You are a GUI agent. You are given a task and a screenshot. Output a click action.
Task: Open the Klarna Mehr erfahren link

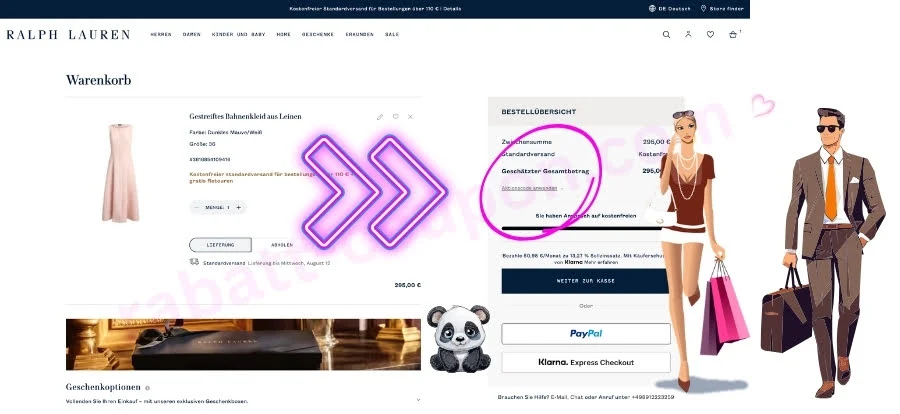pos(601,262)
